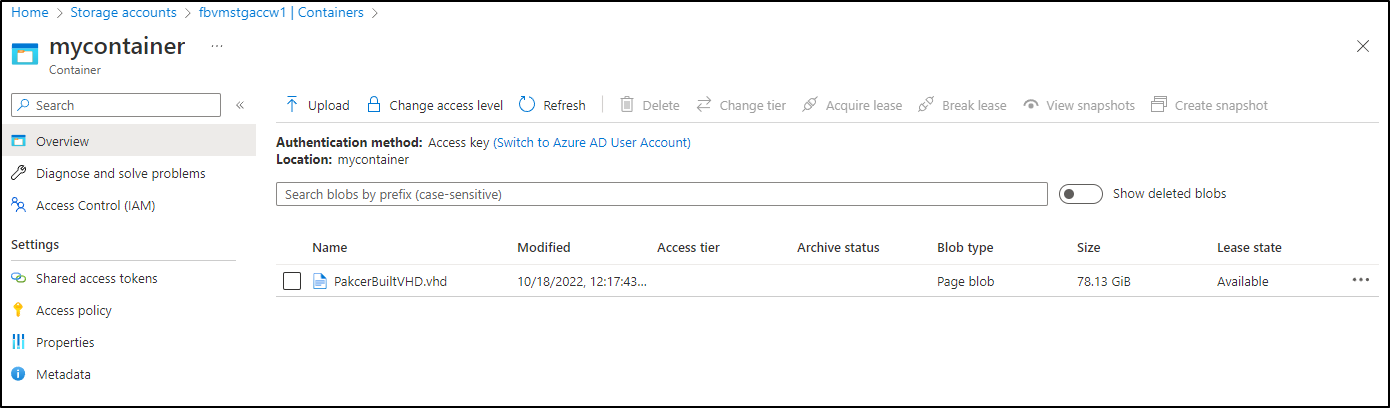Screen dimensions: 1390x408
Task: Click the Upload button label
Action: tap(328, 105)
